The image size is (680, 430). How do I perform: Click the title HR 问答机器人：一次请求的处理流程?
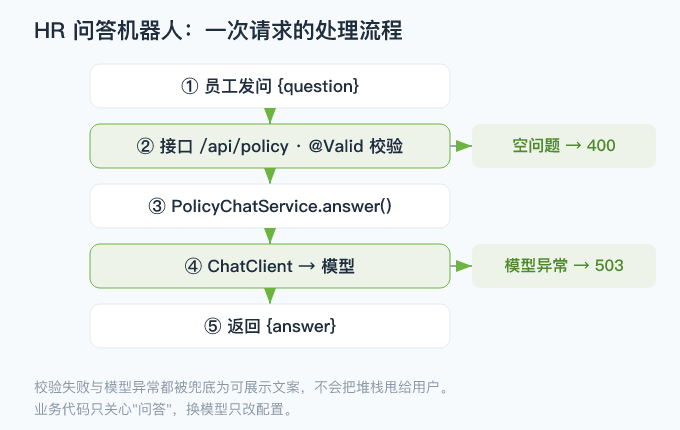click(x=218, y=31)
